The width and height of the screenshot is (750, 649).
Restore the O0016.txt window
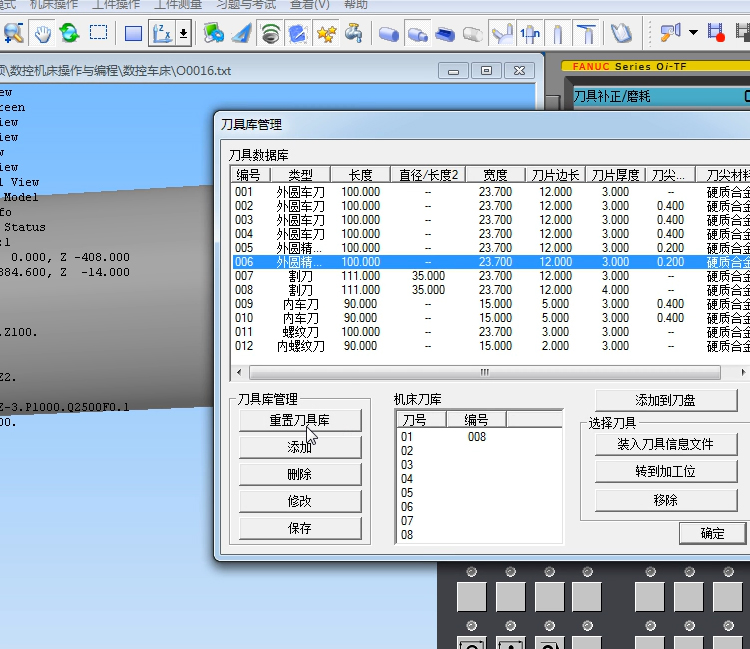486,71
